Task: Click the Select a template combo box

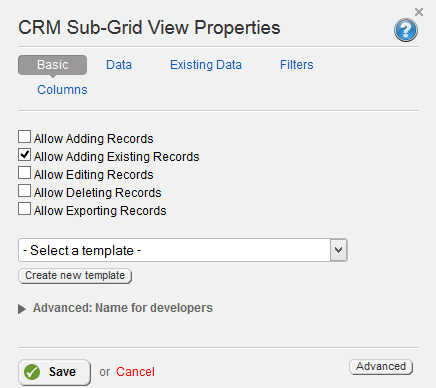Action: tap(183, 250)
